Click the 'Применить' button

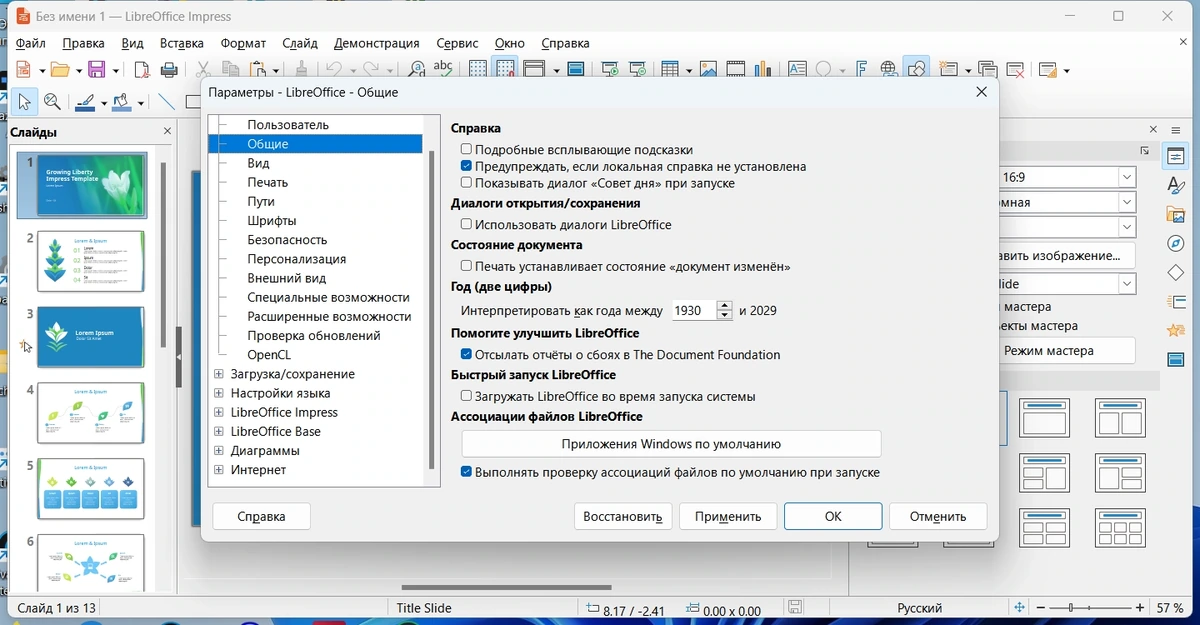coord(728,516)
